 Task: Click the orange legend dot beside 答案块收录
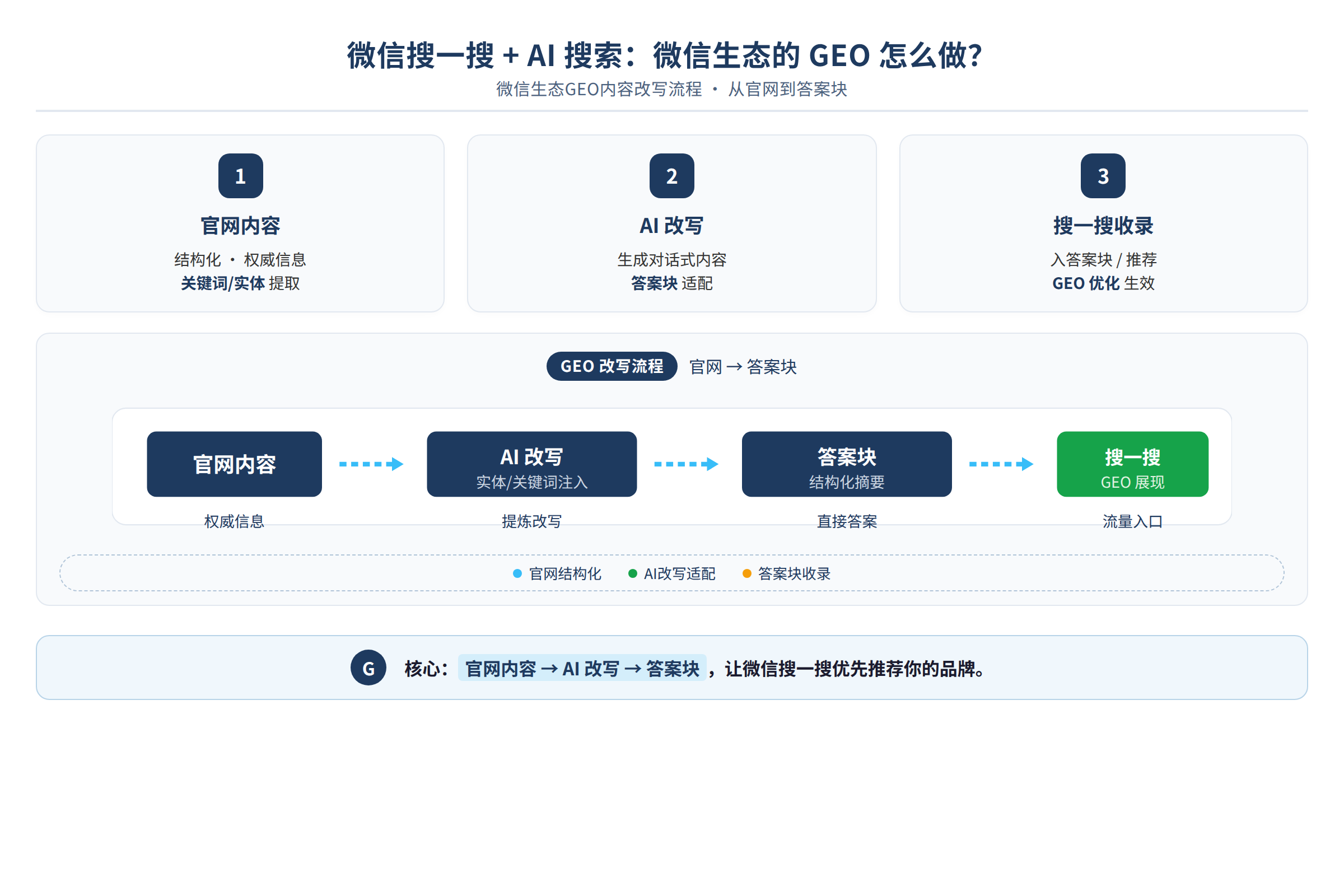pos(747,573)
